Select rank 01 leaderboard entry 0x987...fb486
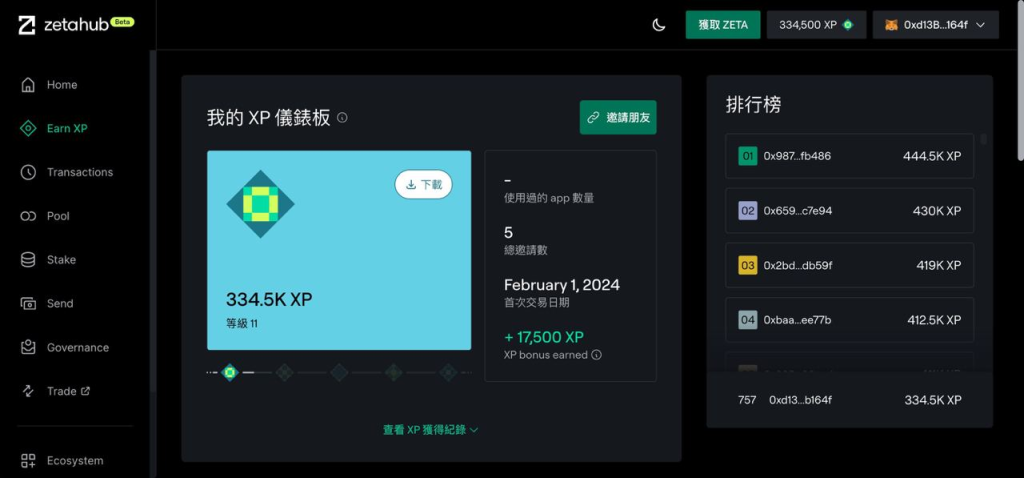This screenshot has height=478, width=1024. [x=849, y=156]
